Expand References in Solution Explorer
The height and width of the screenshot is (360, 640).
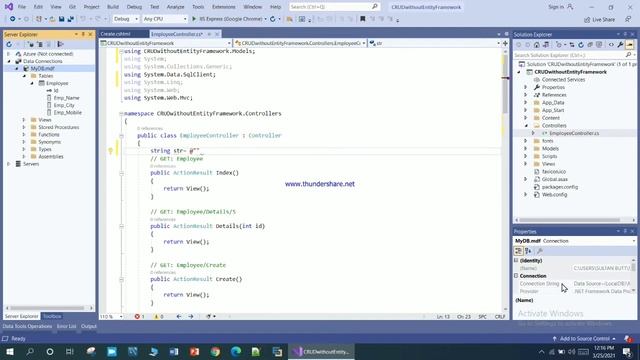coord(526,95)
